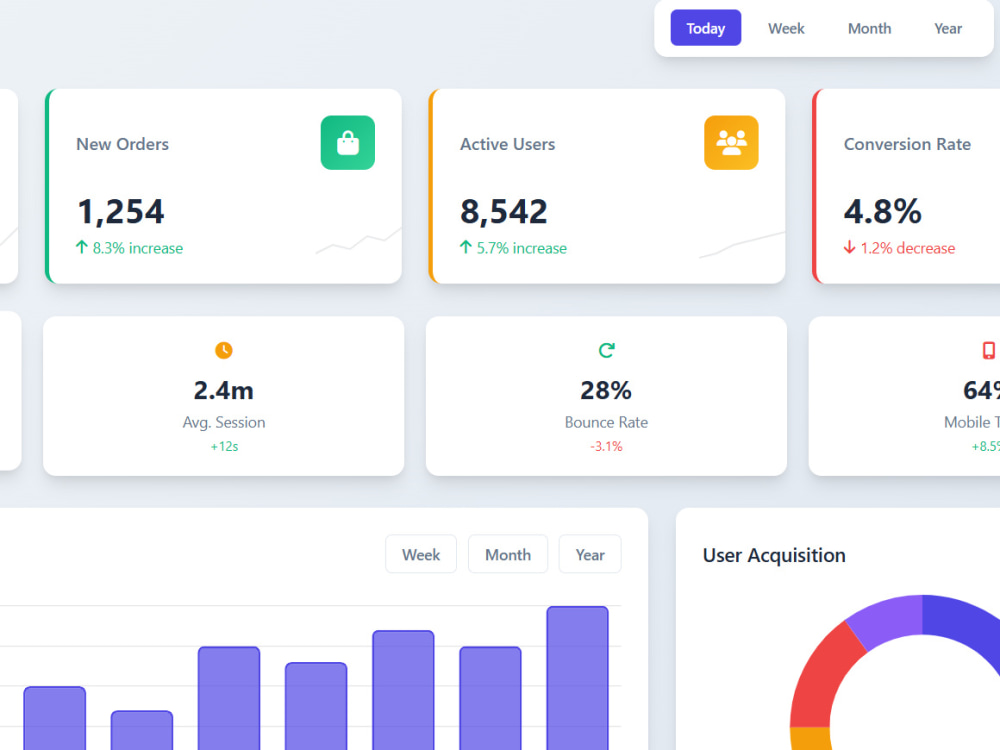Click the 1,254 orders value

[x=121, y=211]
